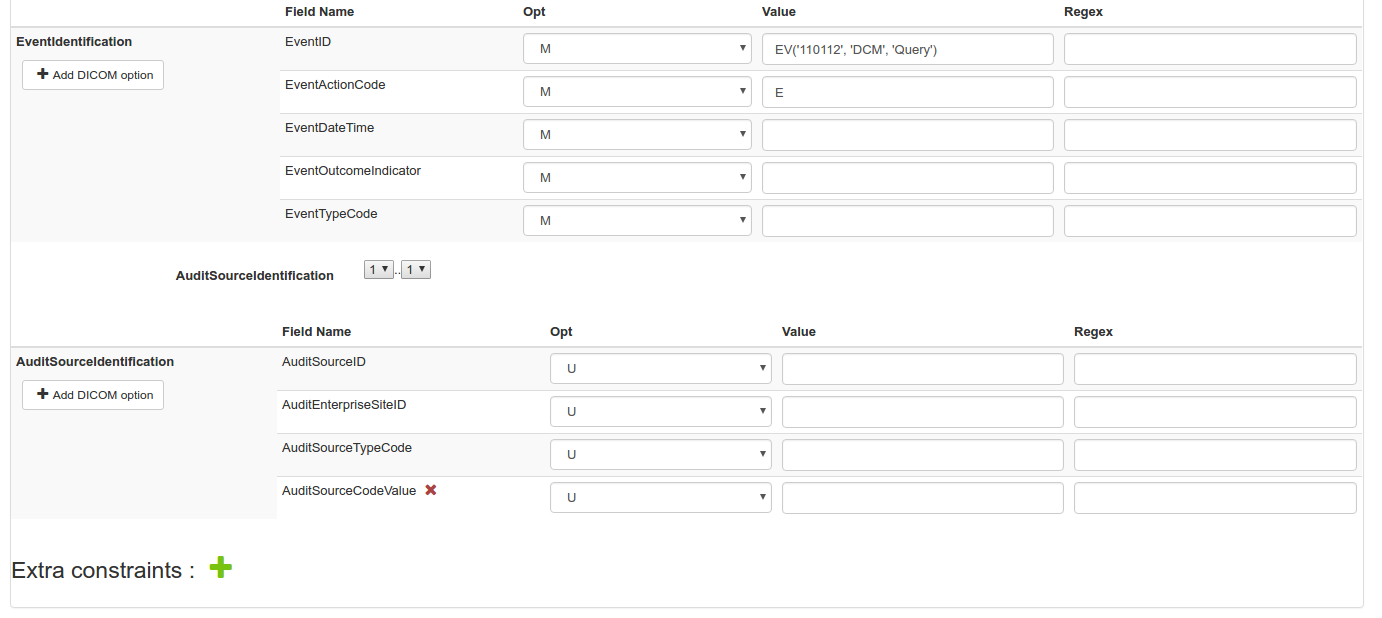Screen dimensions: 1382x618
Task: Open the second multiplicity dropdown near AuditSourceIdentification
Action: click(415, 269)
